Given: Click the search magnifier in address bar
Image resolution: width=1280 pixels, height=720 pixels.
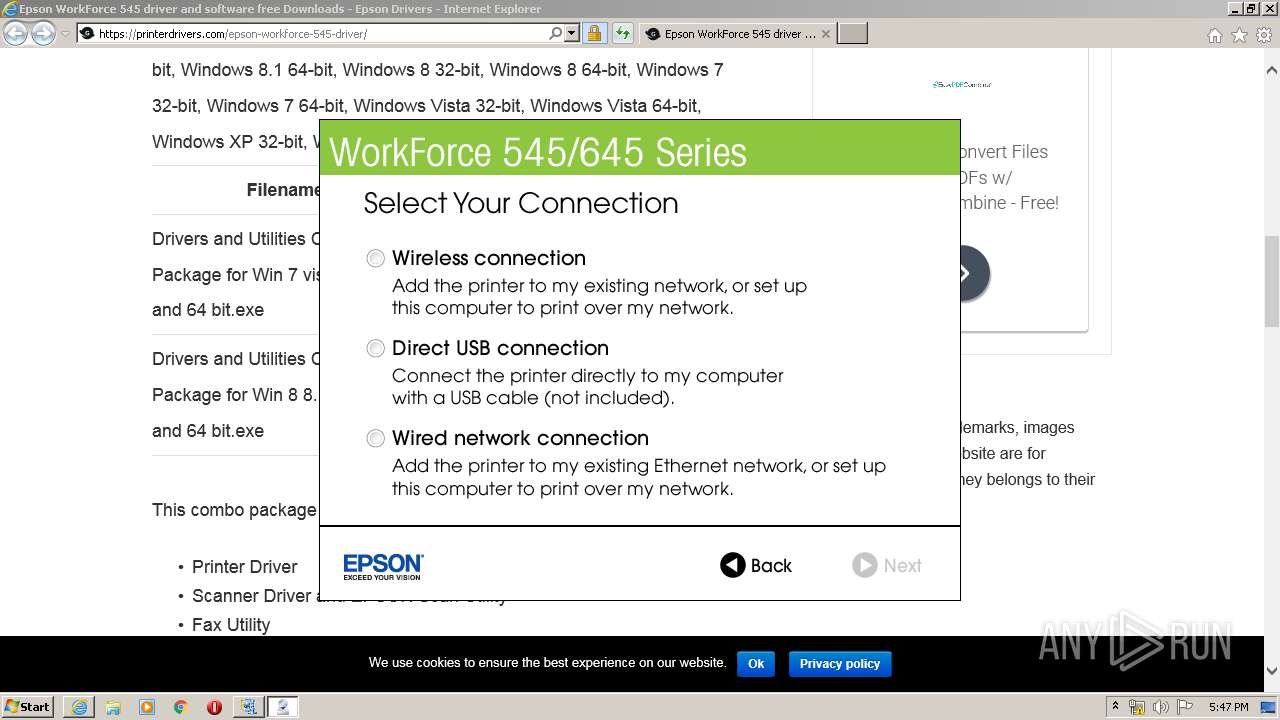Looking at the screenshot, I should click(556, 34).
